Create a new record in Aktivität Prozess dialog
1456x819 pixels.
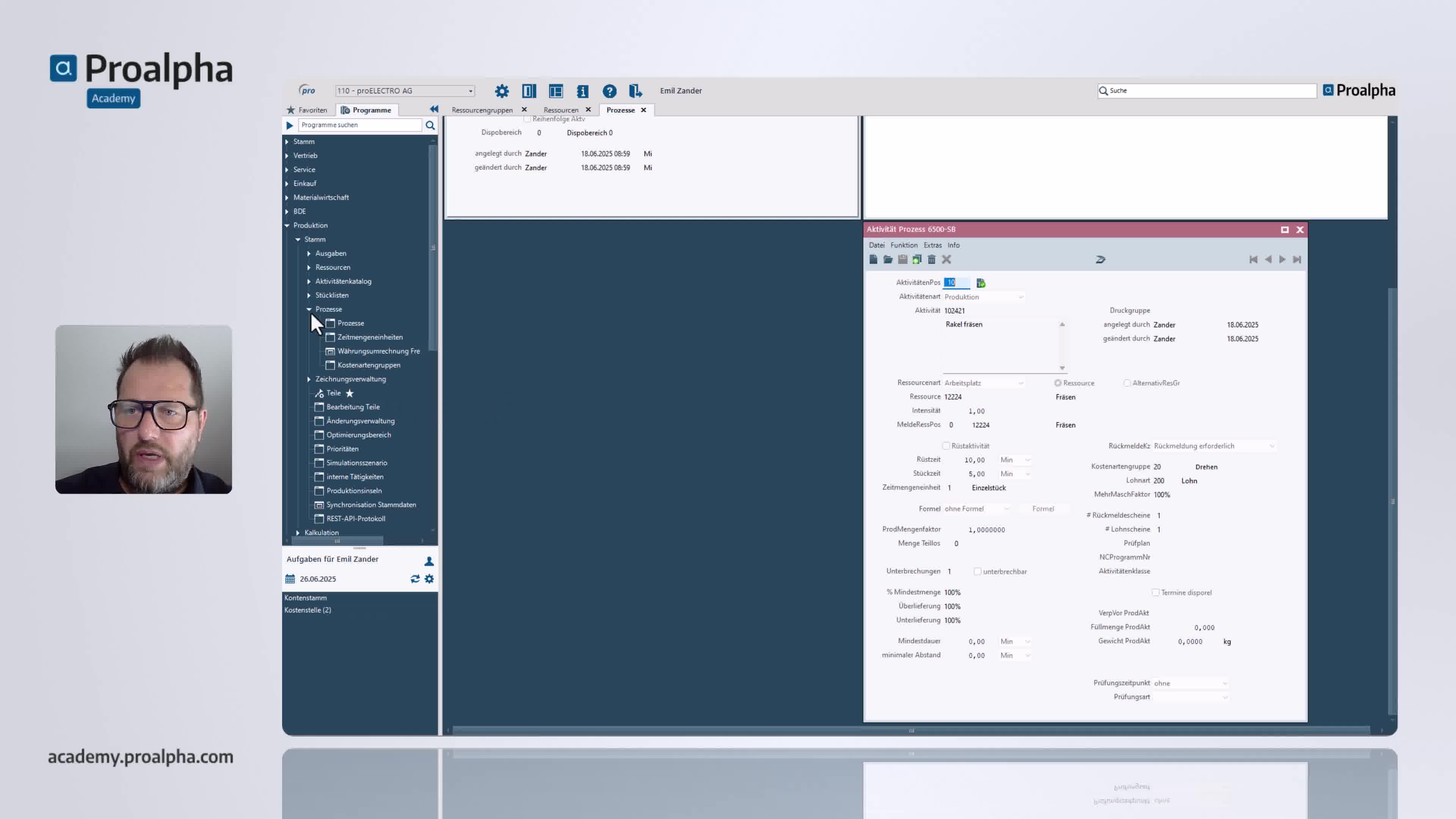click(873, 259)
